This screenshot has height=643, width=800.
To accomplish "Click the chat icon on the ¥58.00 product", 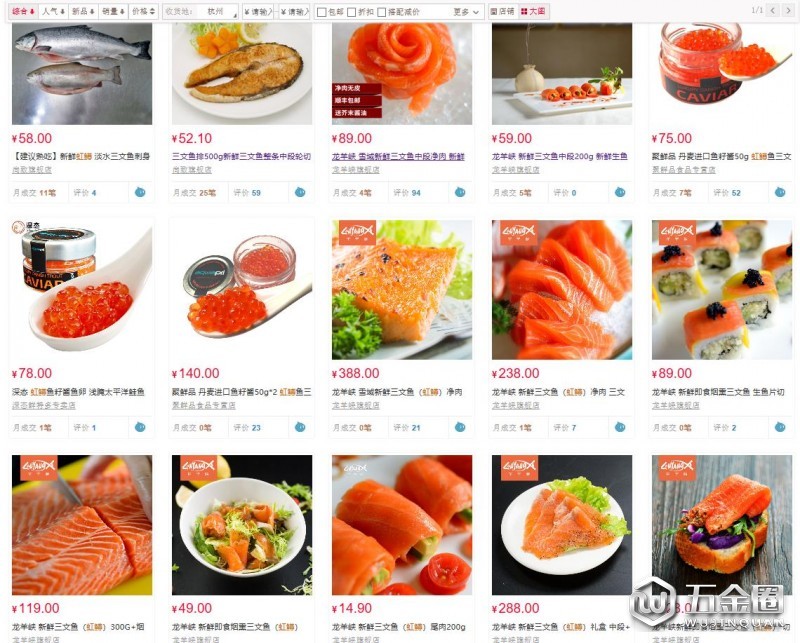I will 140,192.
